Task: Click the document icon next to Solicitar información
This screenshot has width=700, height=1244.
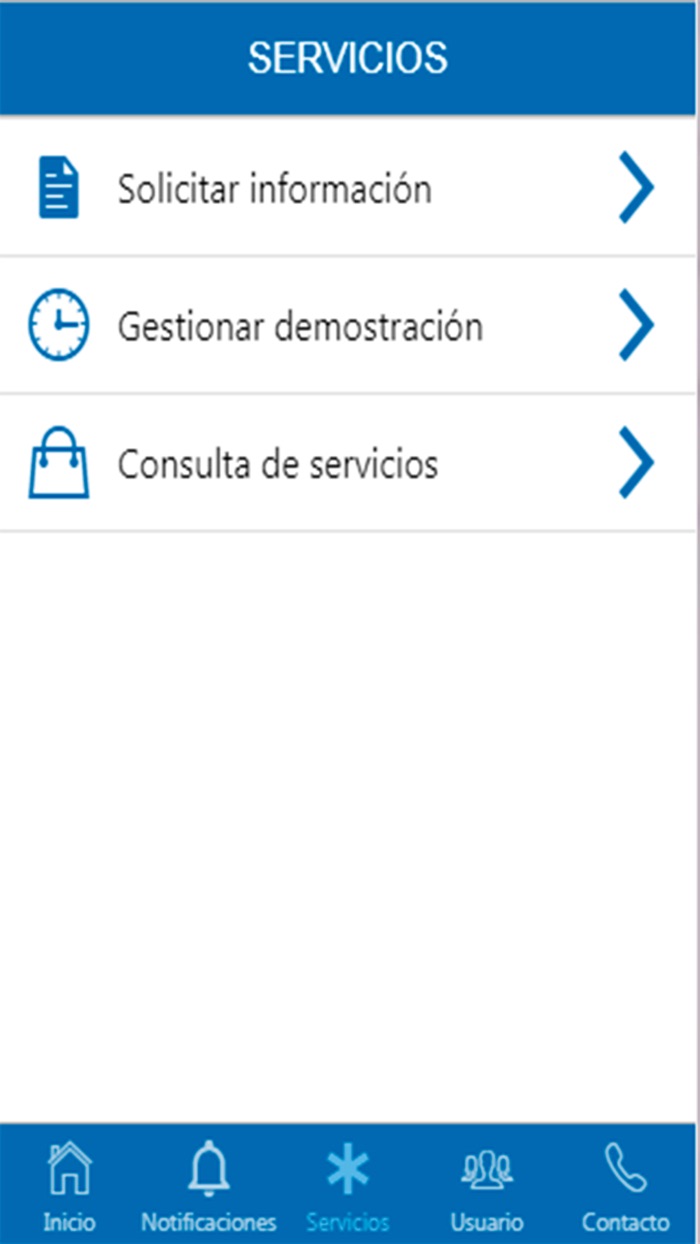Action: pyautogui.click(x=58, y=187)
